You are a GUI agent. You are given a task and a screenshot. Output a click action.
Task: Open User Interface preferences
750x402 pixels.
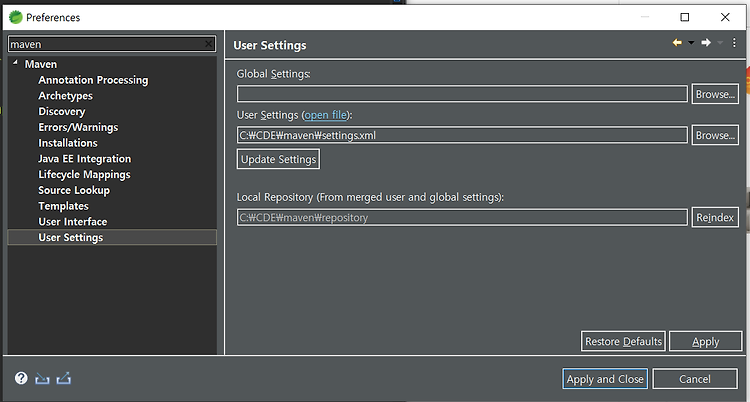pyautogui.click(x=73, y=222)
